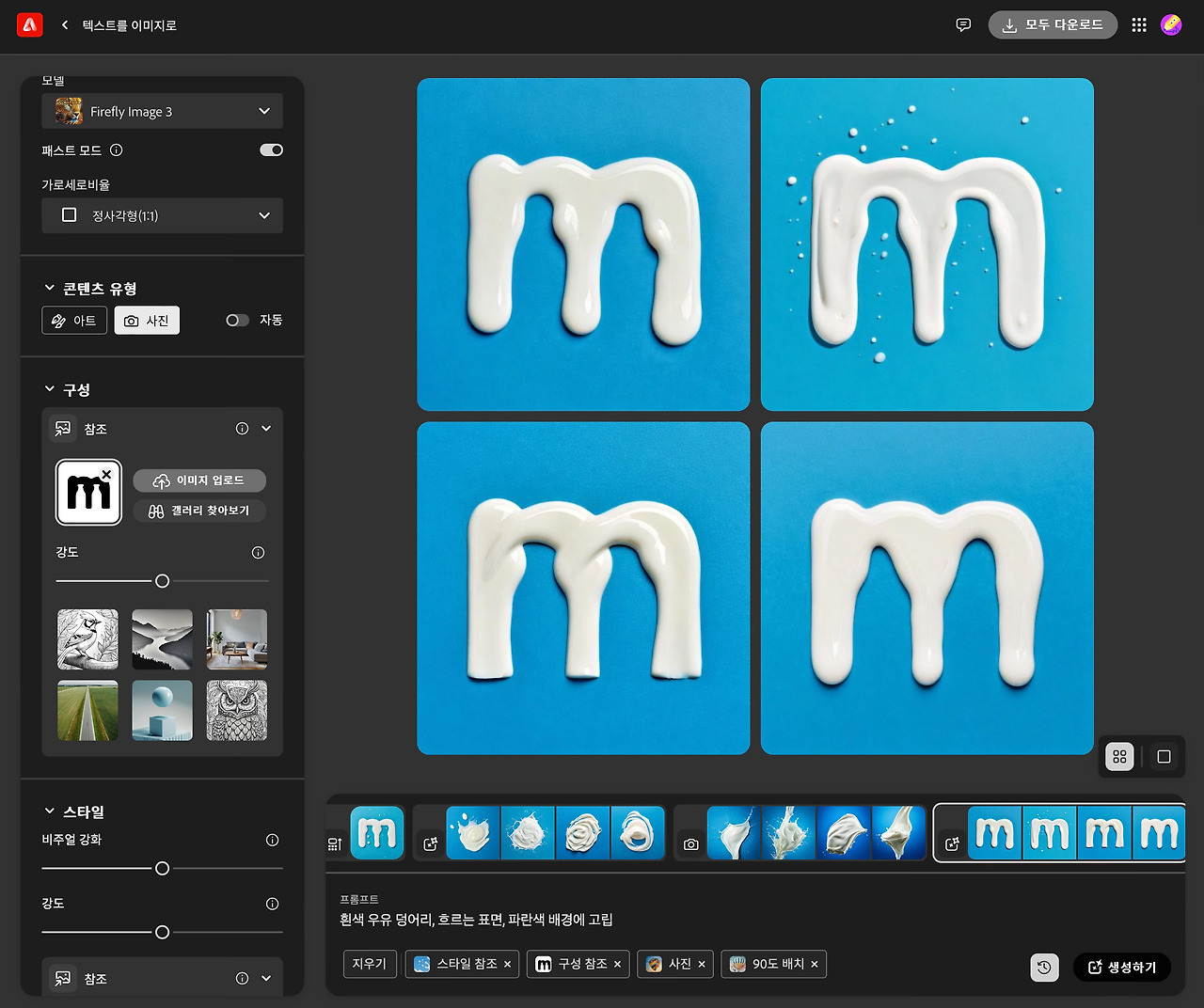Image resolution: width=1204 pixels, height=1008 pixels.
Task: Switch to grid view of results
Action: [1119, 756]
